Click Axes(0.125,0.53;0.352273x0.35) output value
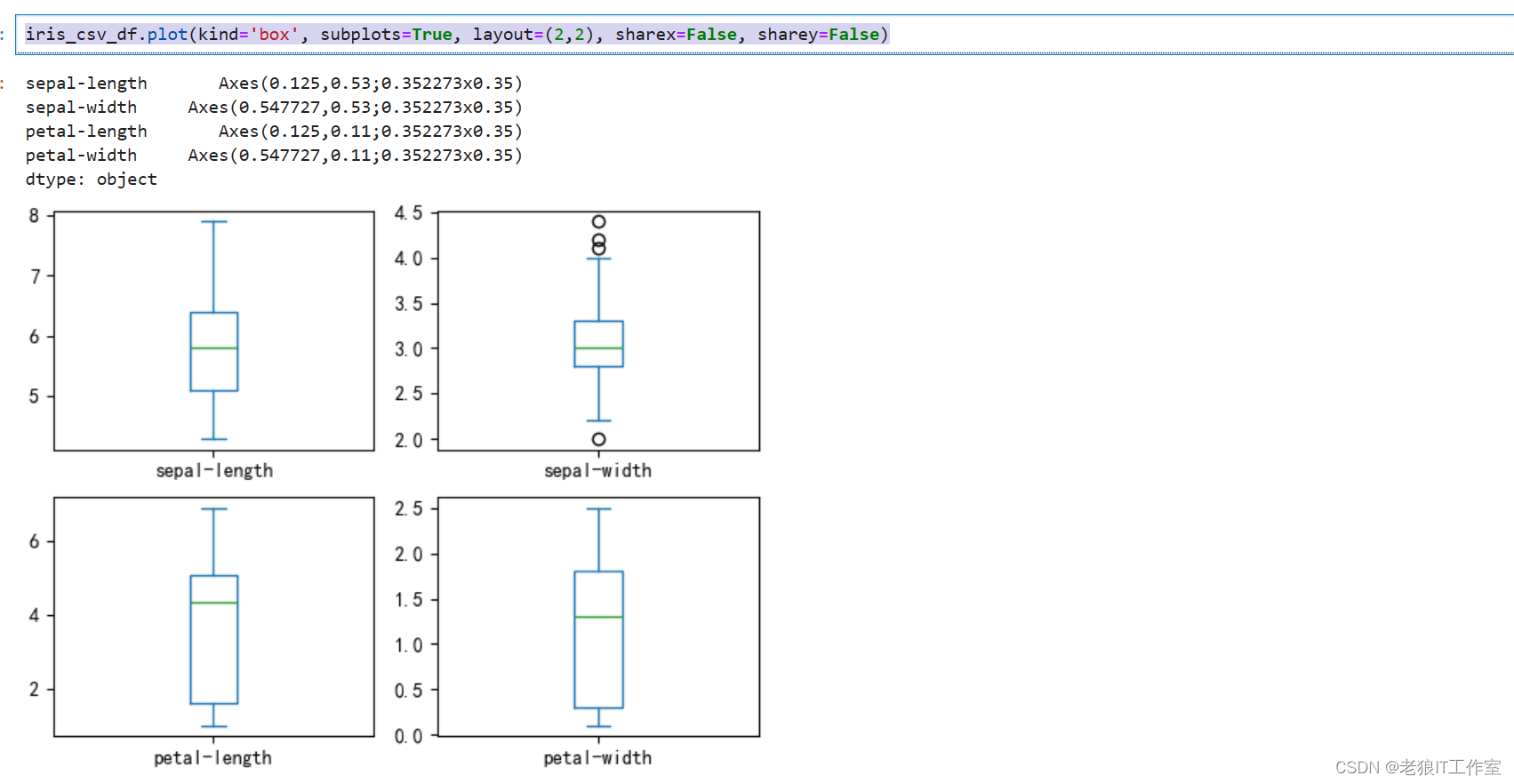Screen dimensions: 1514x784 tap(371, 84)
